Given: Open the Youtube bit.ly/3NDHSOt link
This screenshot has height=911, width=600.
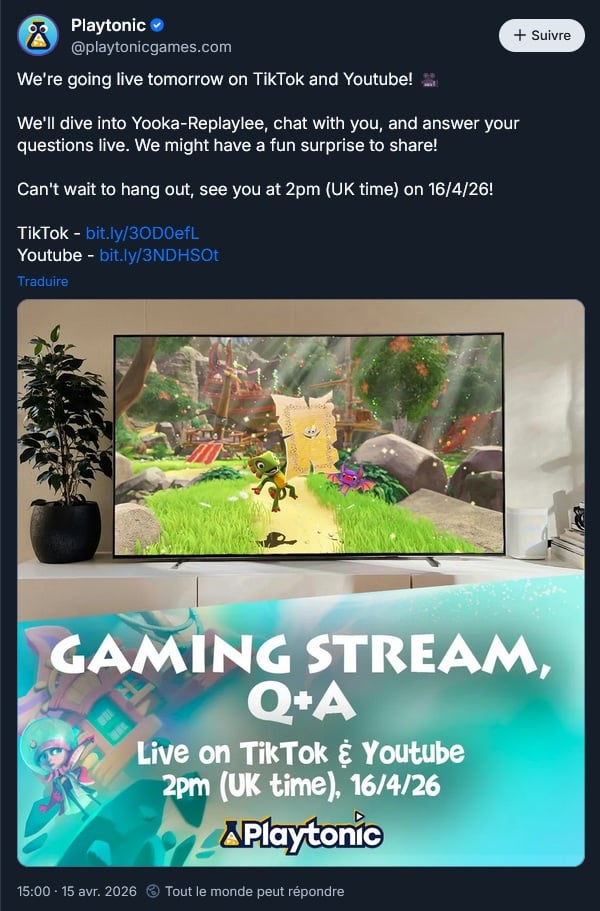Looking at the screenshot, I should coord(159,255).
